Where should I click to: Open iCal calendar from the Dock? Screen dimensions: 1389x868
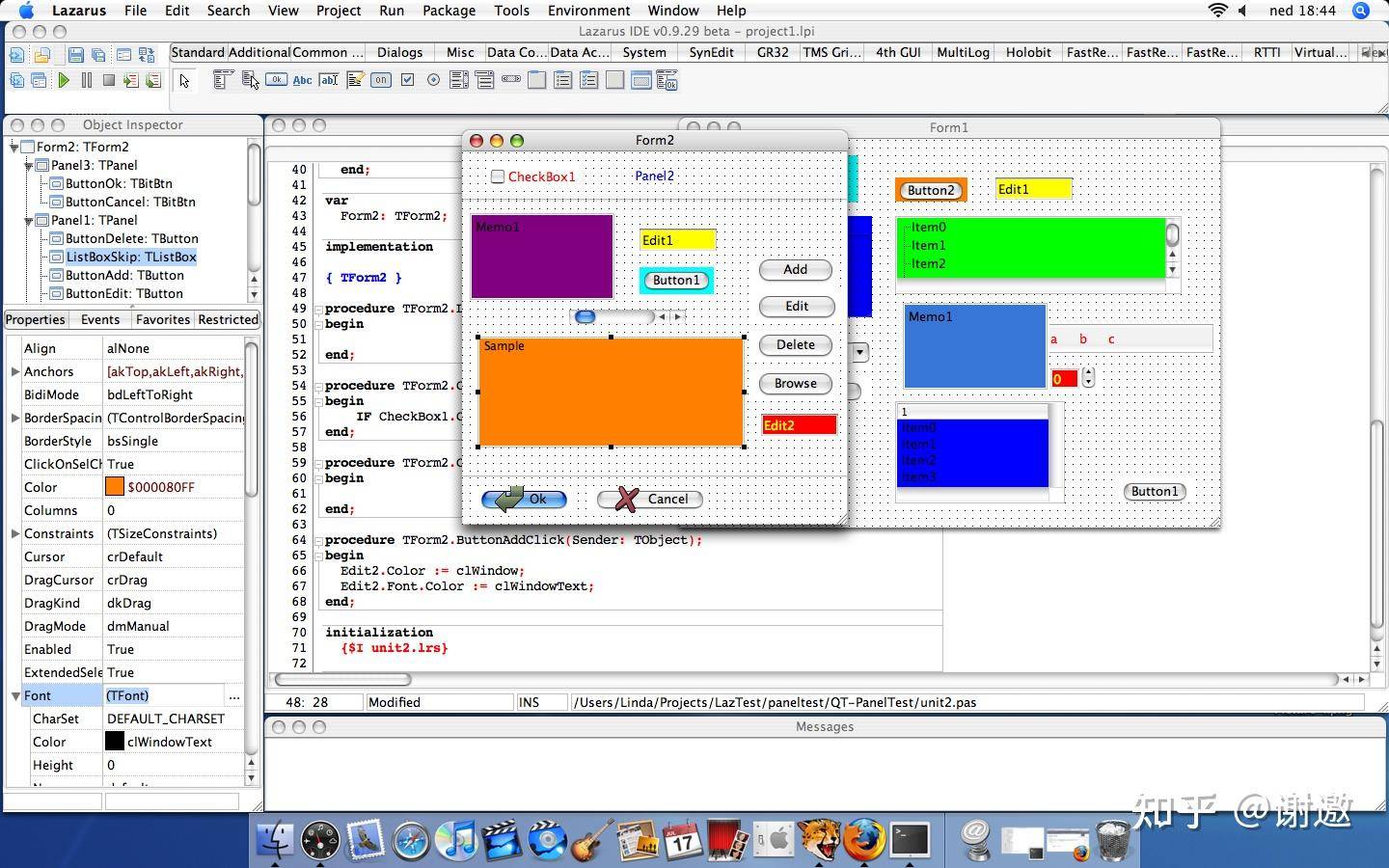click(x=682, y=839)
